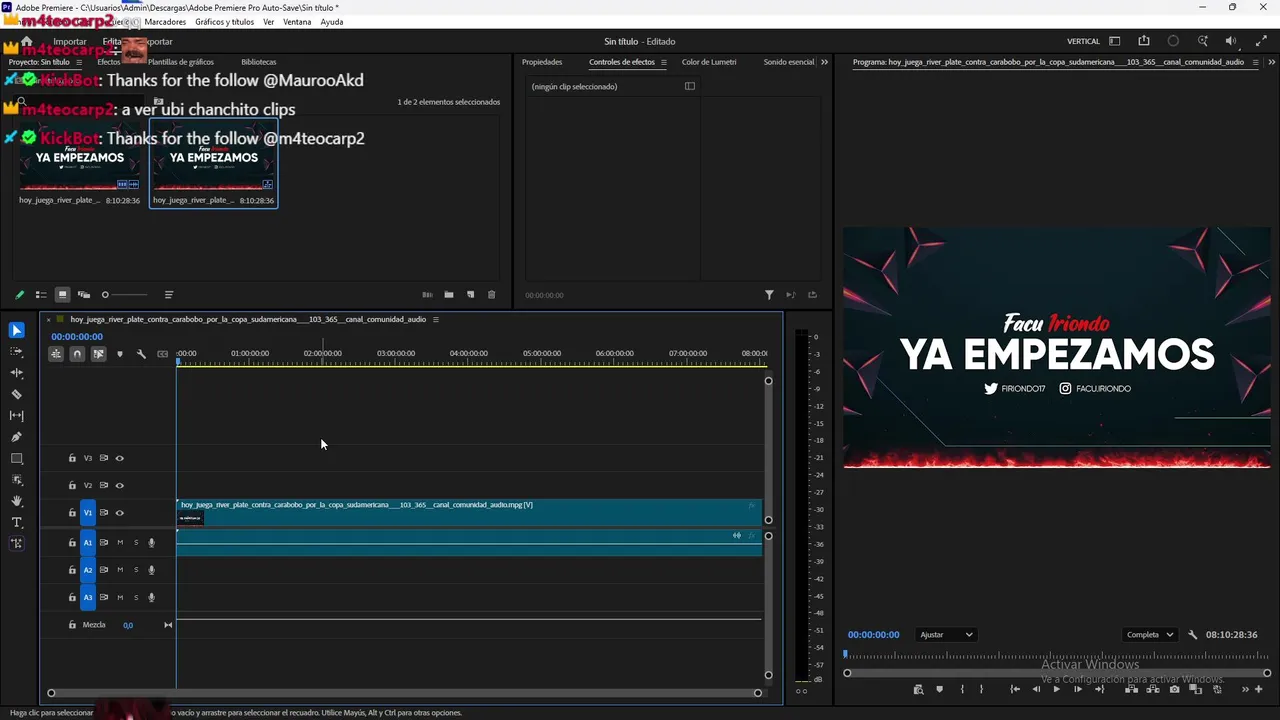Click the trash Delete icon in Project panel
This screenshot has height=720, width=1280.
tap(491, 295)
